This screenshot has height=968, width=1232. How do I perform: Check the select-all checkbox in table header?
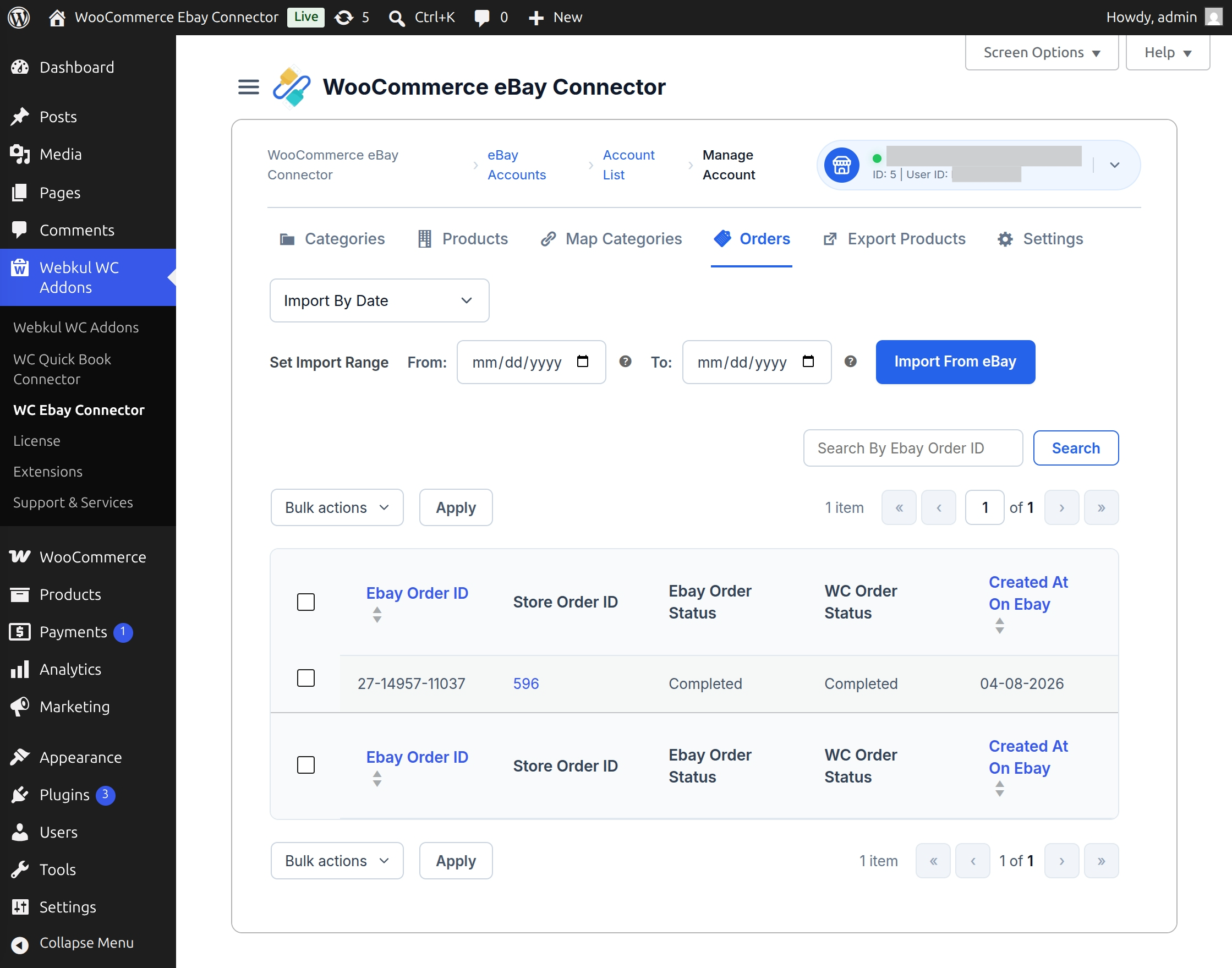coord(306,602)
